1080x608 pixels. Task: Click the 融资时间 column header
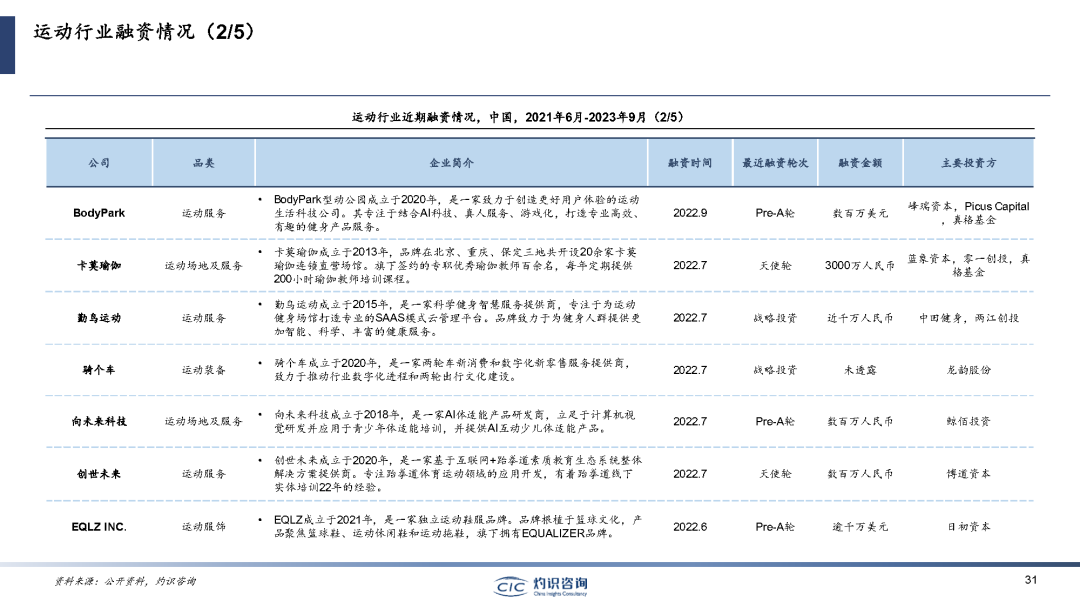point(689,163)
